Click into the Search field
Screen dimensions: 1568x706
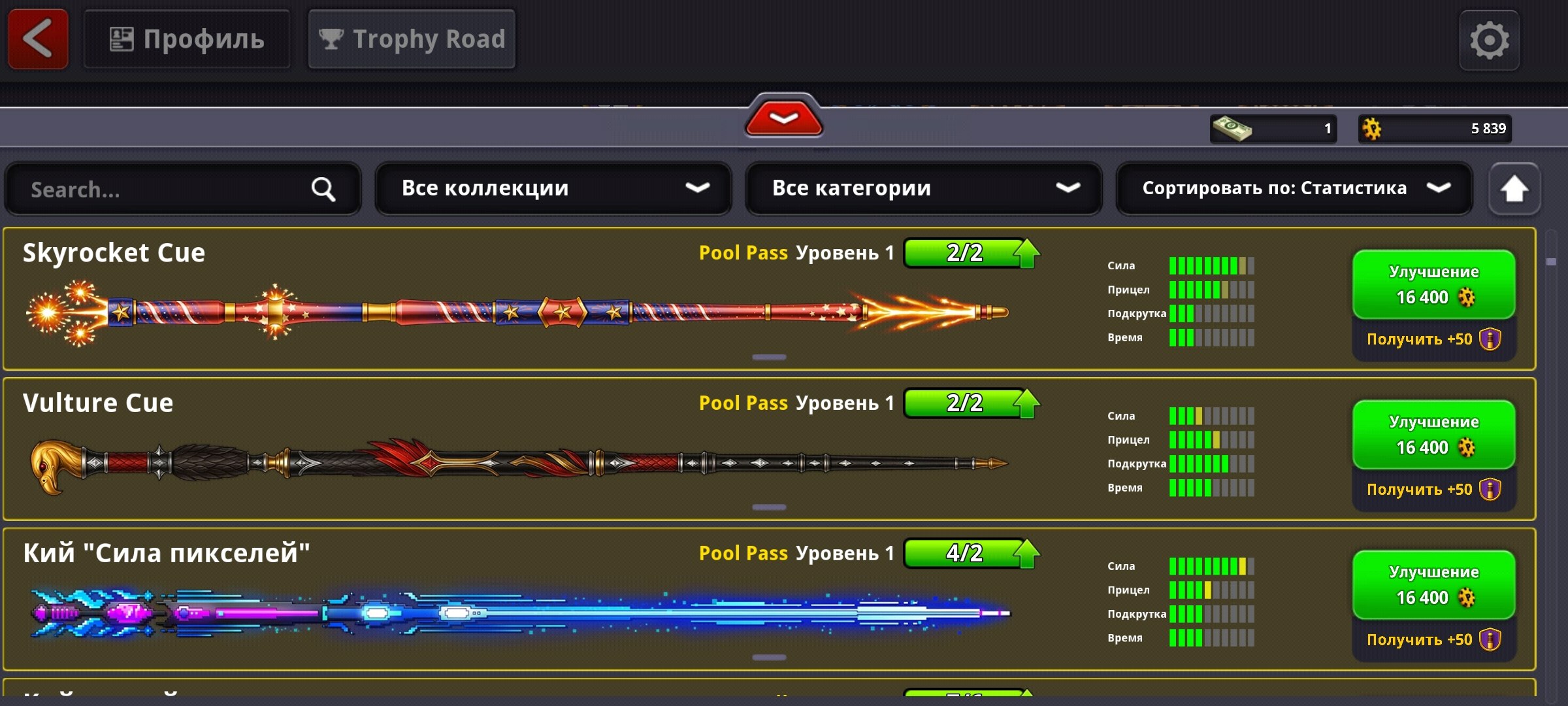point(183,190)
